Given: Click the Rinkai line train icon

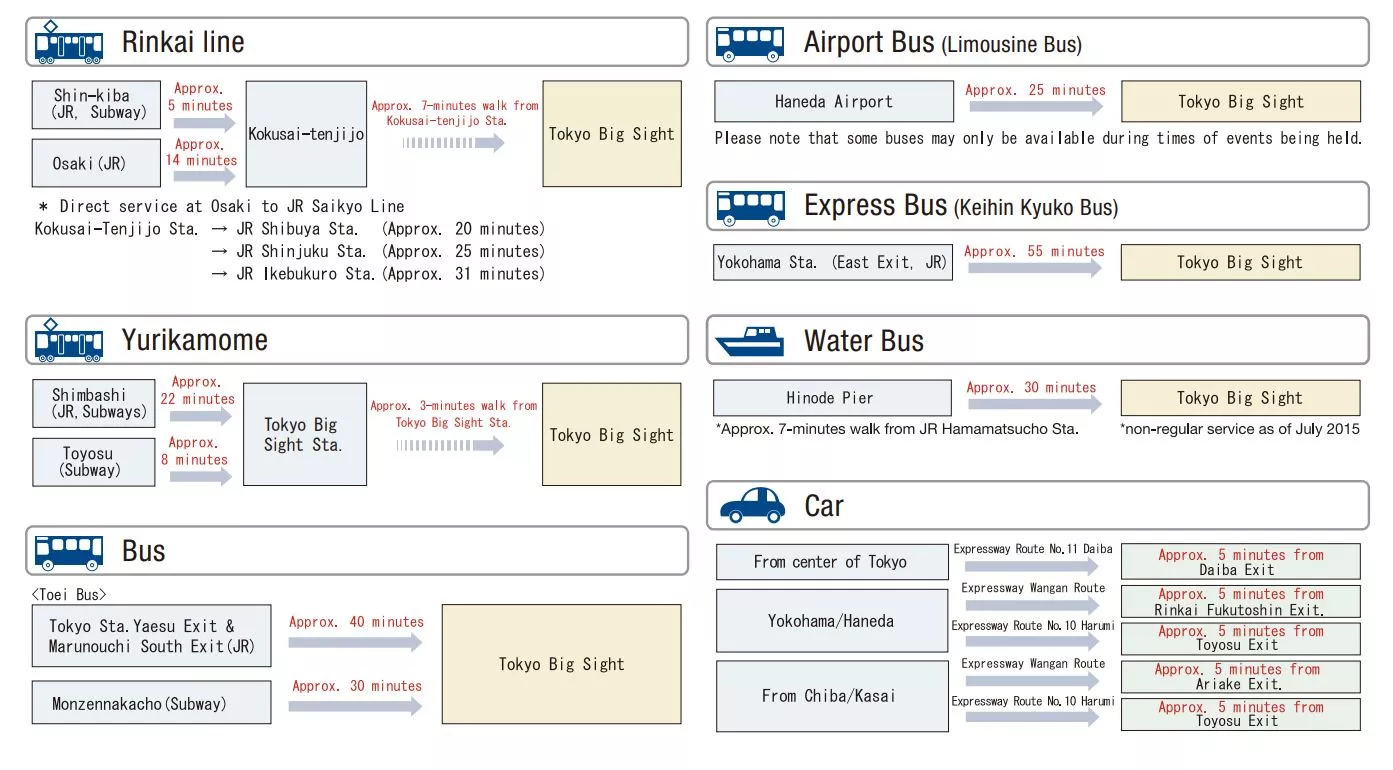Looking at the screenshot, I should pyautogui.click(x=68, y=42).
